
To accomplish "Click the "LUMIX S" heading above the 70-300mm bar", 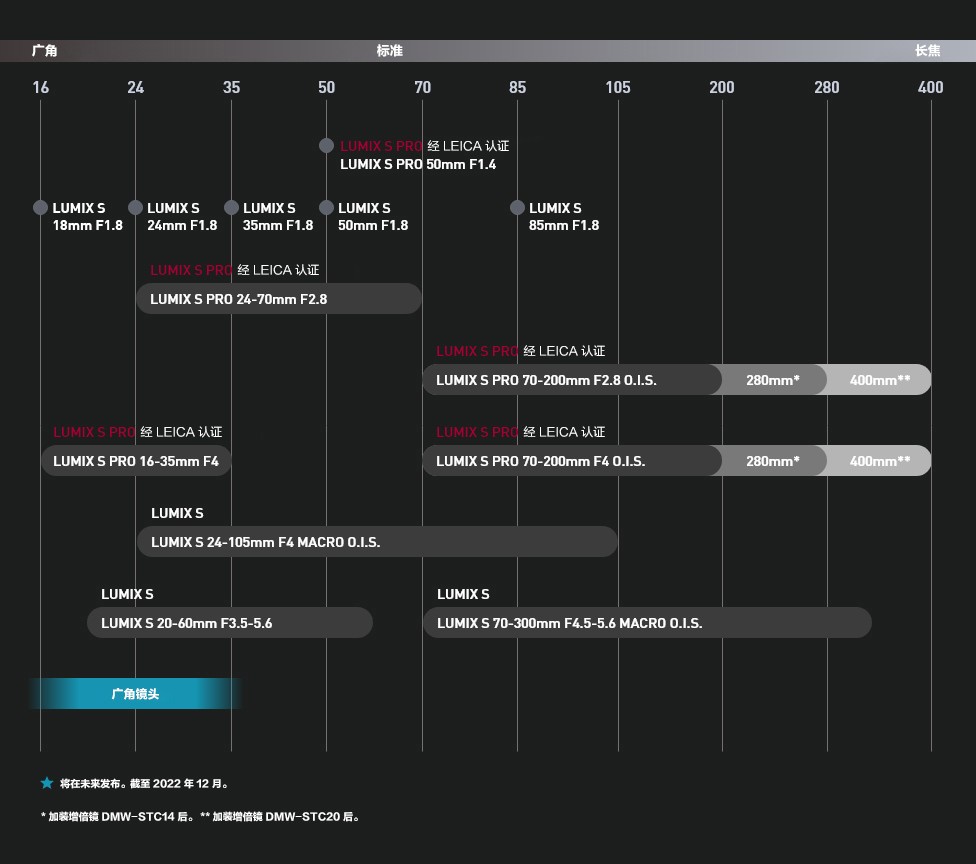I will (x=463, y=594).
